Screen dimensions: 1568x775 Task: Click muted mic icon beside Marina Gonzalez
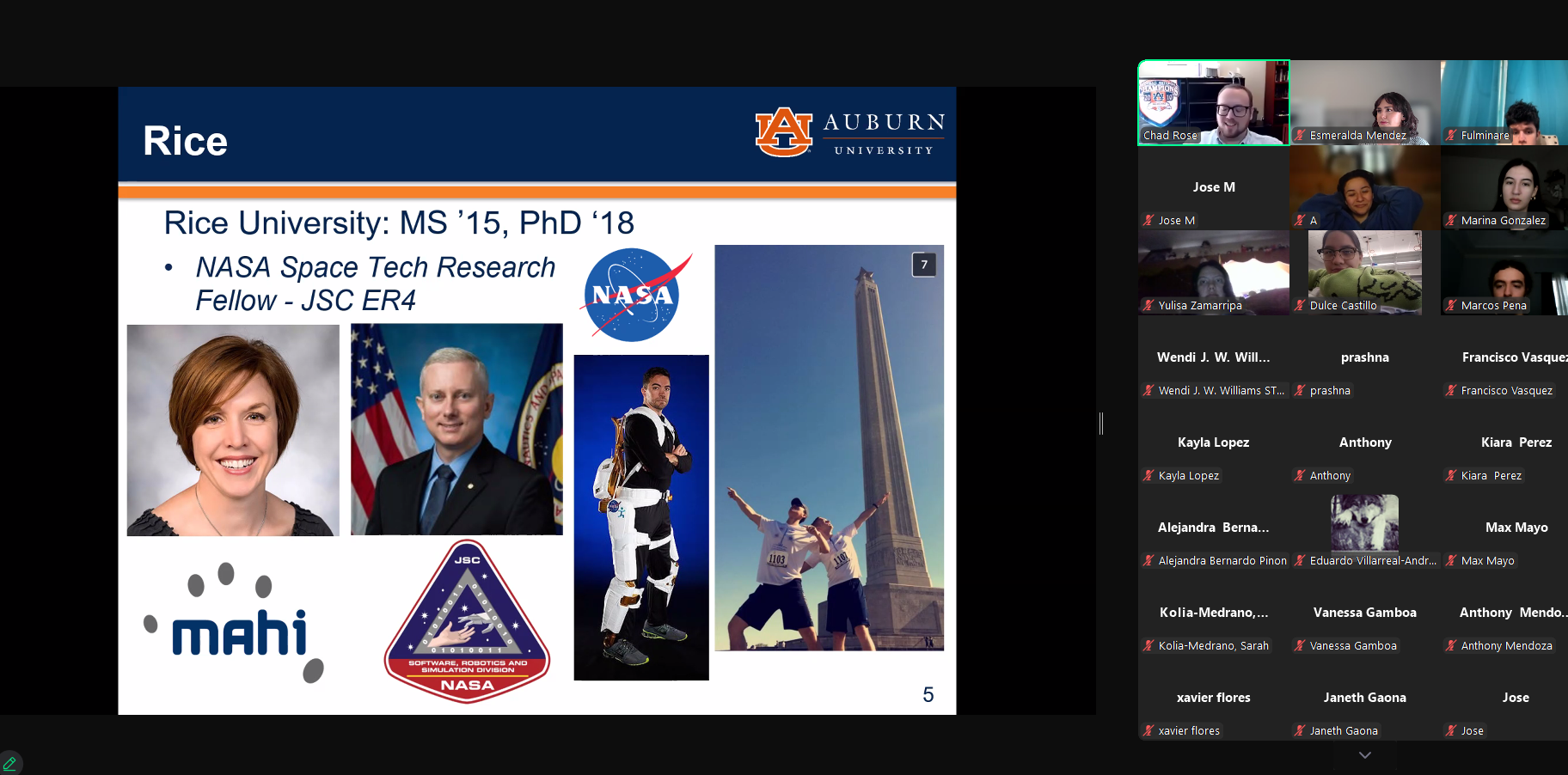[1451, 221]
